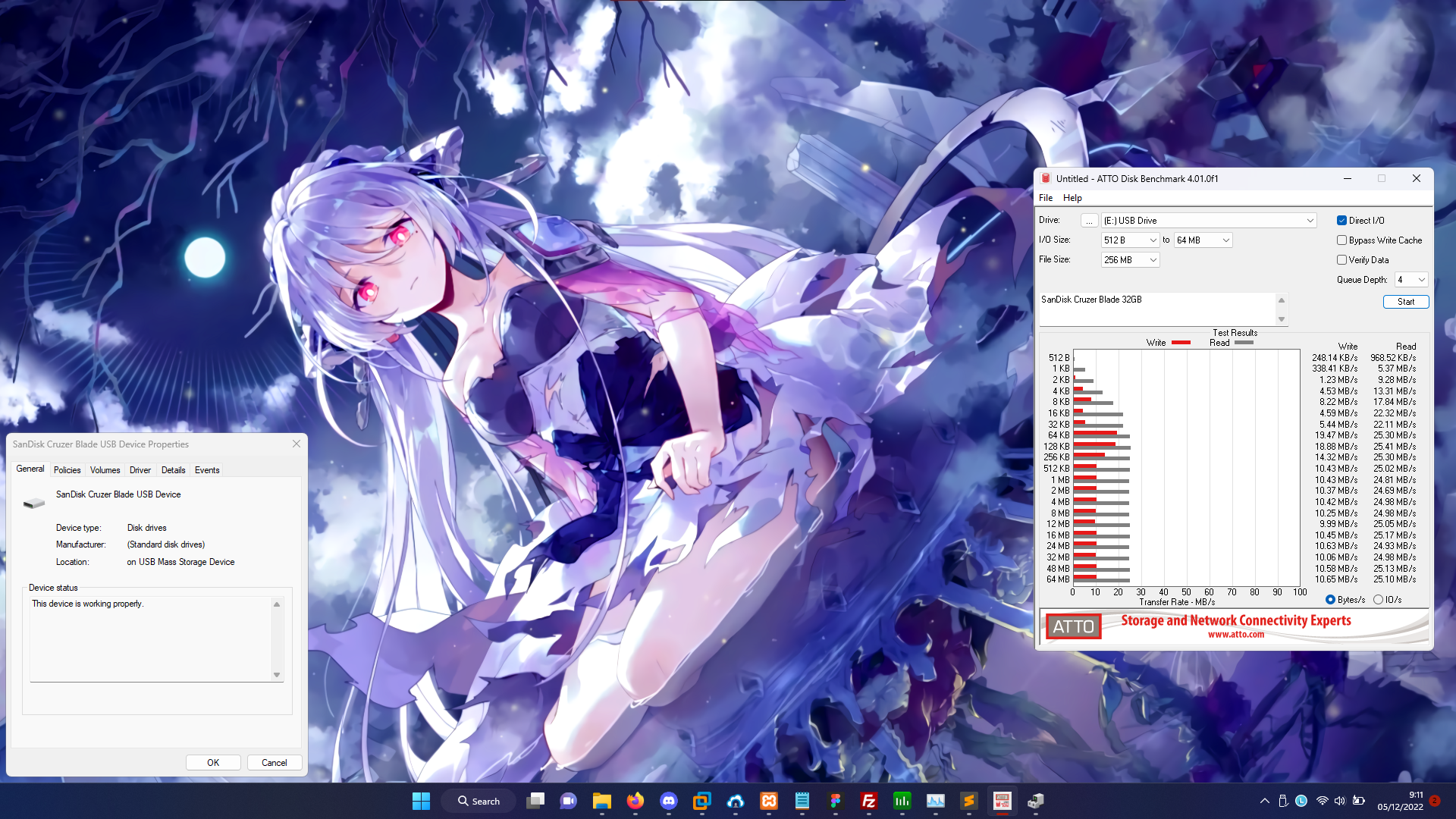Open Figma from the taskbar

coord(836,801)
